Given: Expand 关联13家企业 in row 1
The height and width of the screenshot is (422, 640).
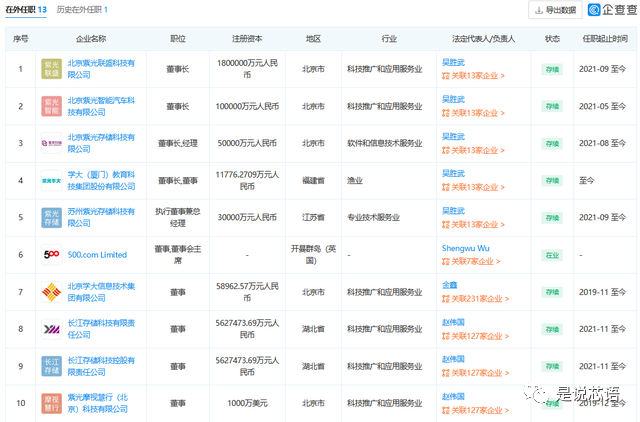Looking at the screenshot, I should tap(473, 76).
